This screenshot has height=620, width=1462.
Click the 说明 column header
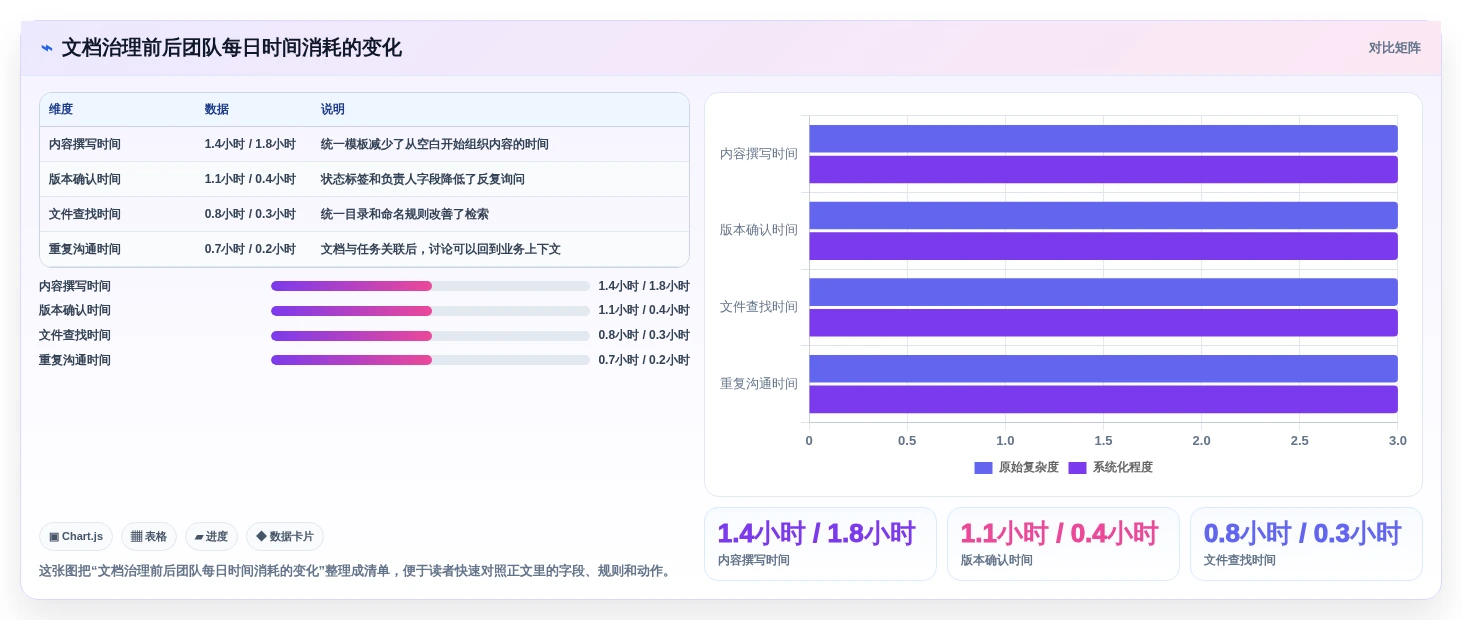coord(333,110)
